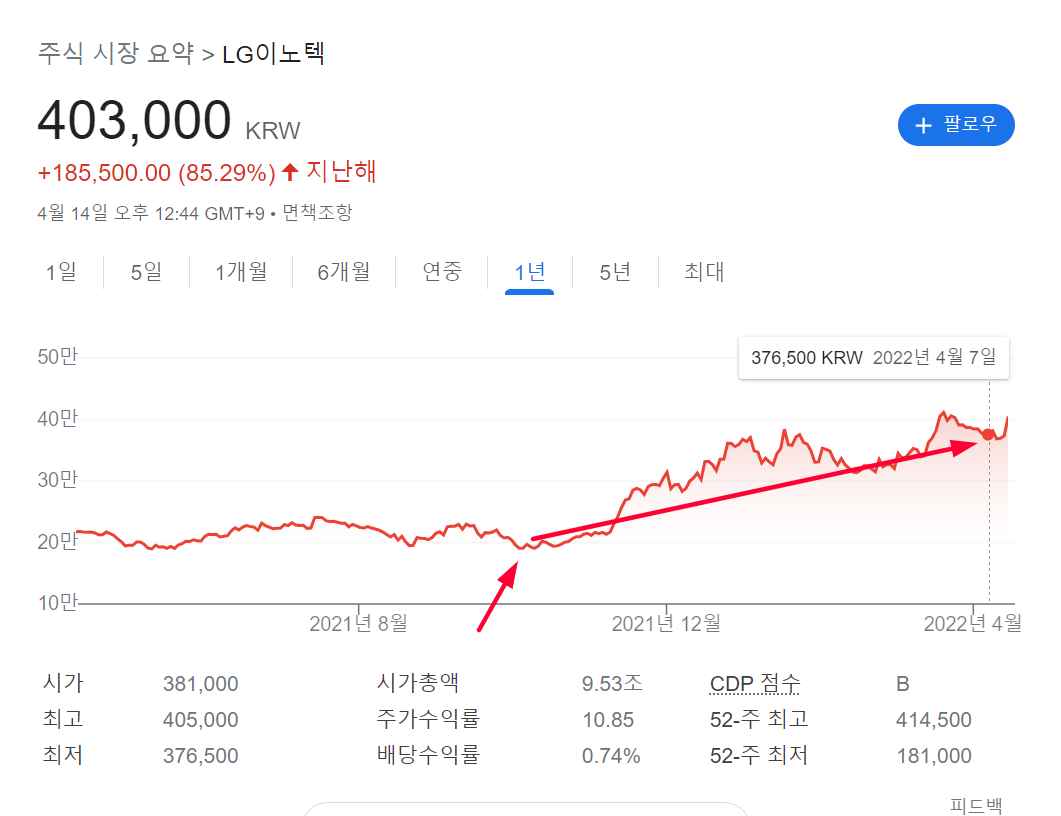
Task: Click the LG이노텍 stock name
Action: click(x=273, y=53)
